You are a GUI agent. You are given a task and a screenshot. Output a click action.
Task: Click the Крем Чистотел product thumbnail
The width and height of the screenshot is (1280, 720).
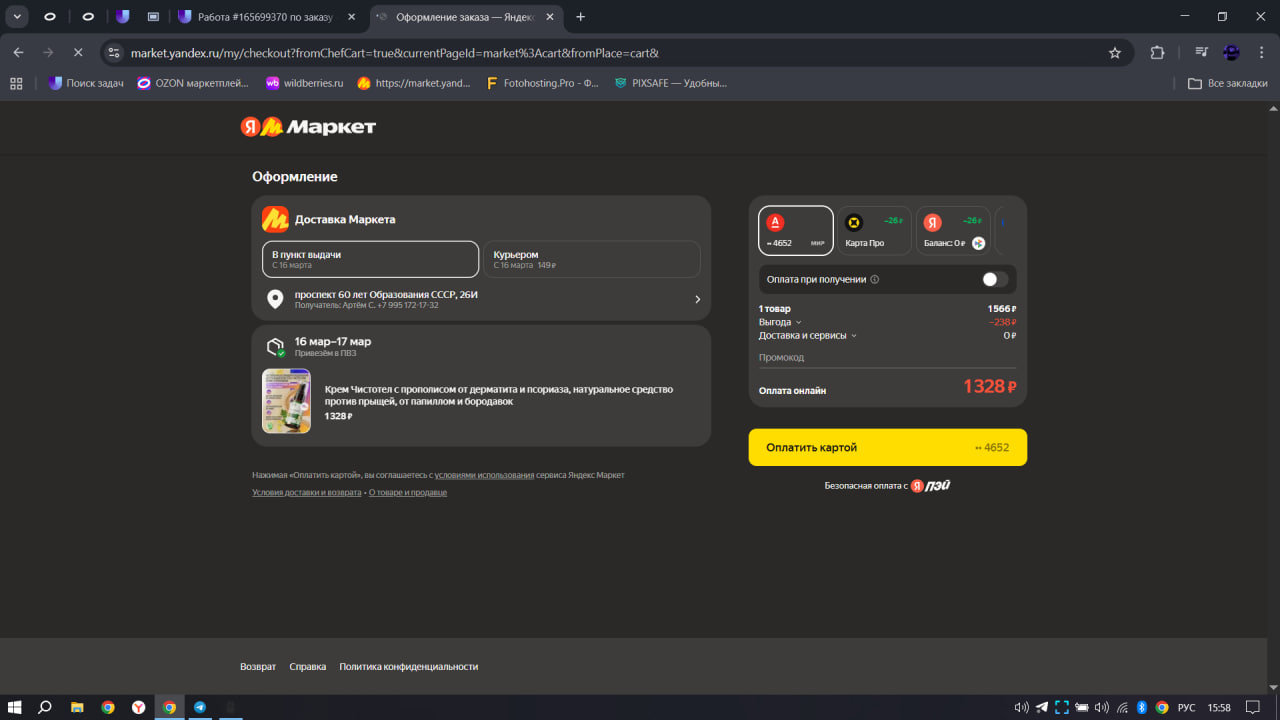286,401
